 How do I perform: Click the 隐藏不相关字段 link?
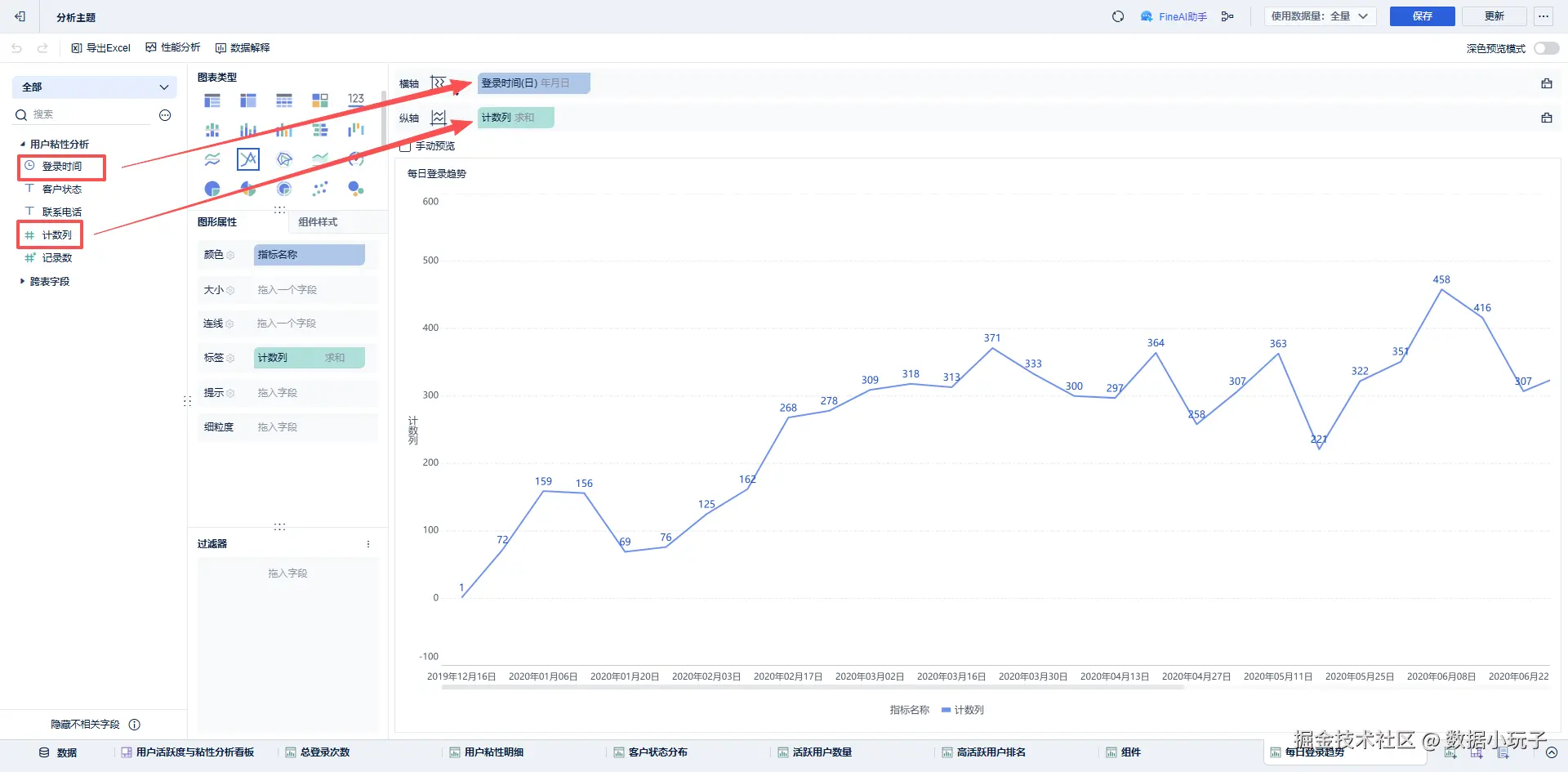(85, 725)
